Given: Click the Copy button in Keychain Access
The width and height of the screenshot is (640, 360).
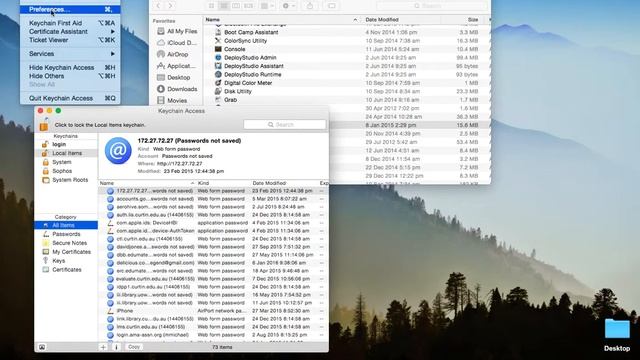Looking at the screenshot, I should click(134, 347).
